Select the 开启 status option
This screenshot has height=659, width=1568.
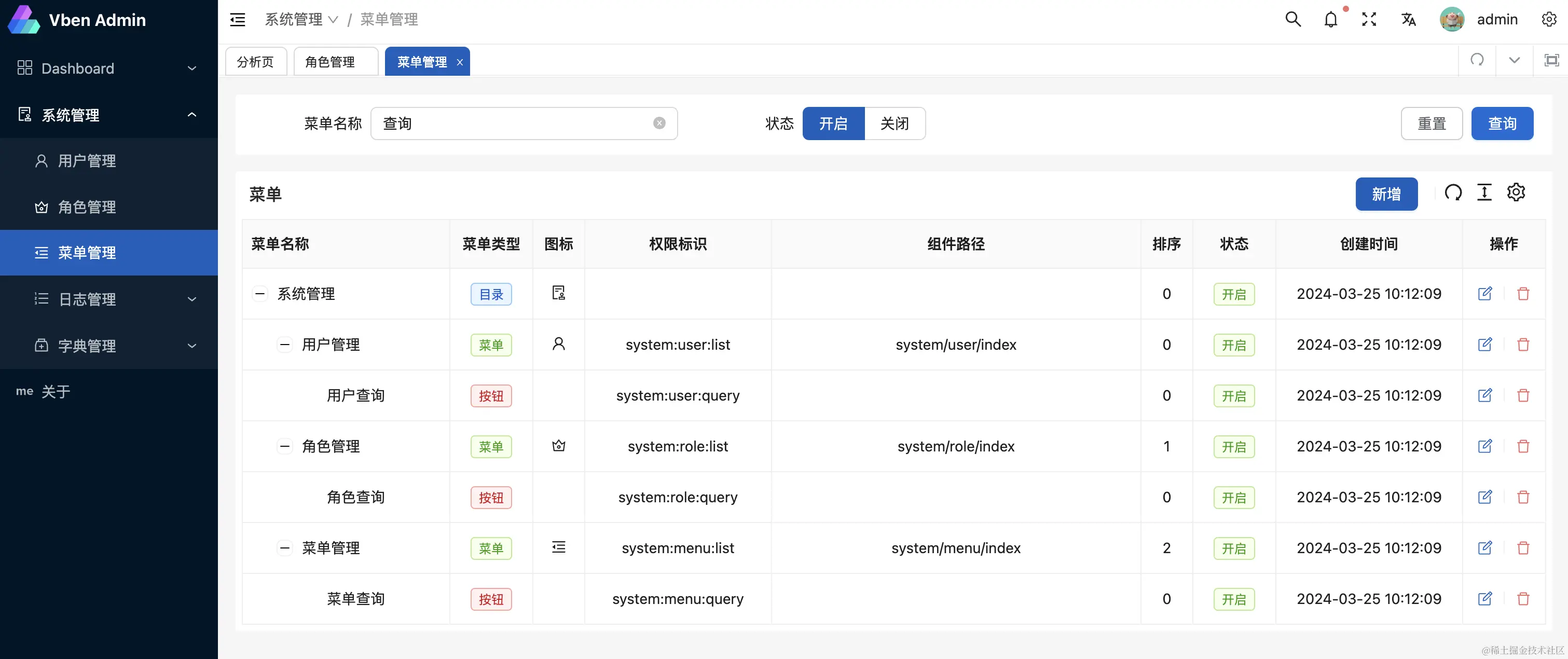click(833, 123)
